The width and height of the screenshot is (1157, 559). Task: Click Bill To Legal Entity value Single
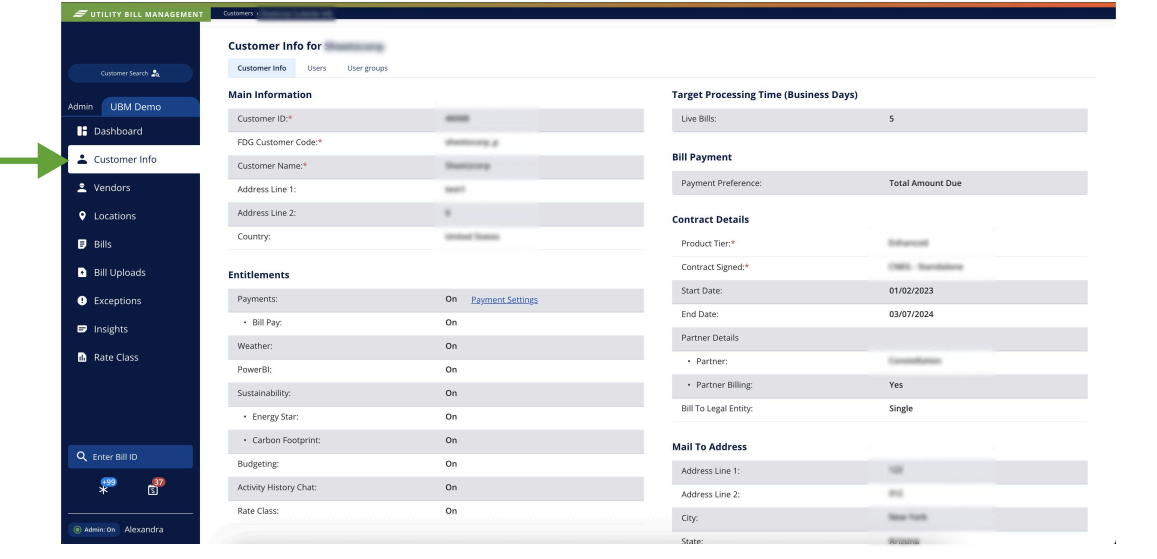(x=901, y=409)
